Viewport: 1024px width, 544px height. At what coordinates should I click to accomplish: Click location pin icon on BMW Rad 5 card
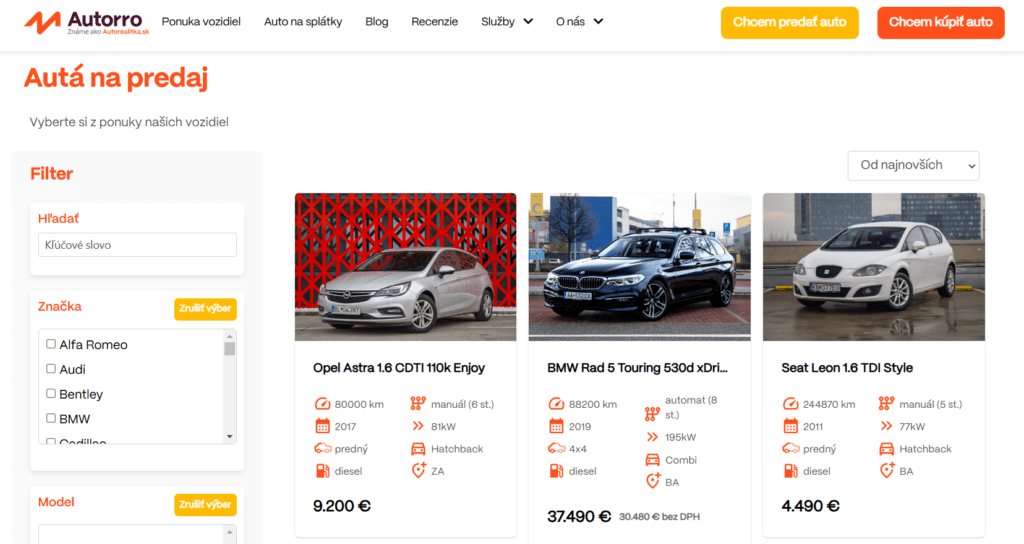coord(653,481)
